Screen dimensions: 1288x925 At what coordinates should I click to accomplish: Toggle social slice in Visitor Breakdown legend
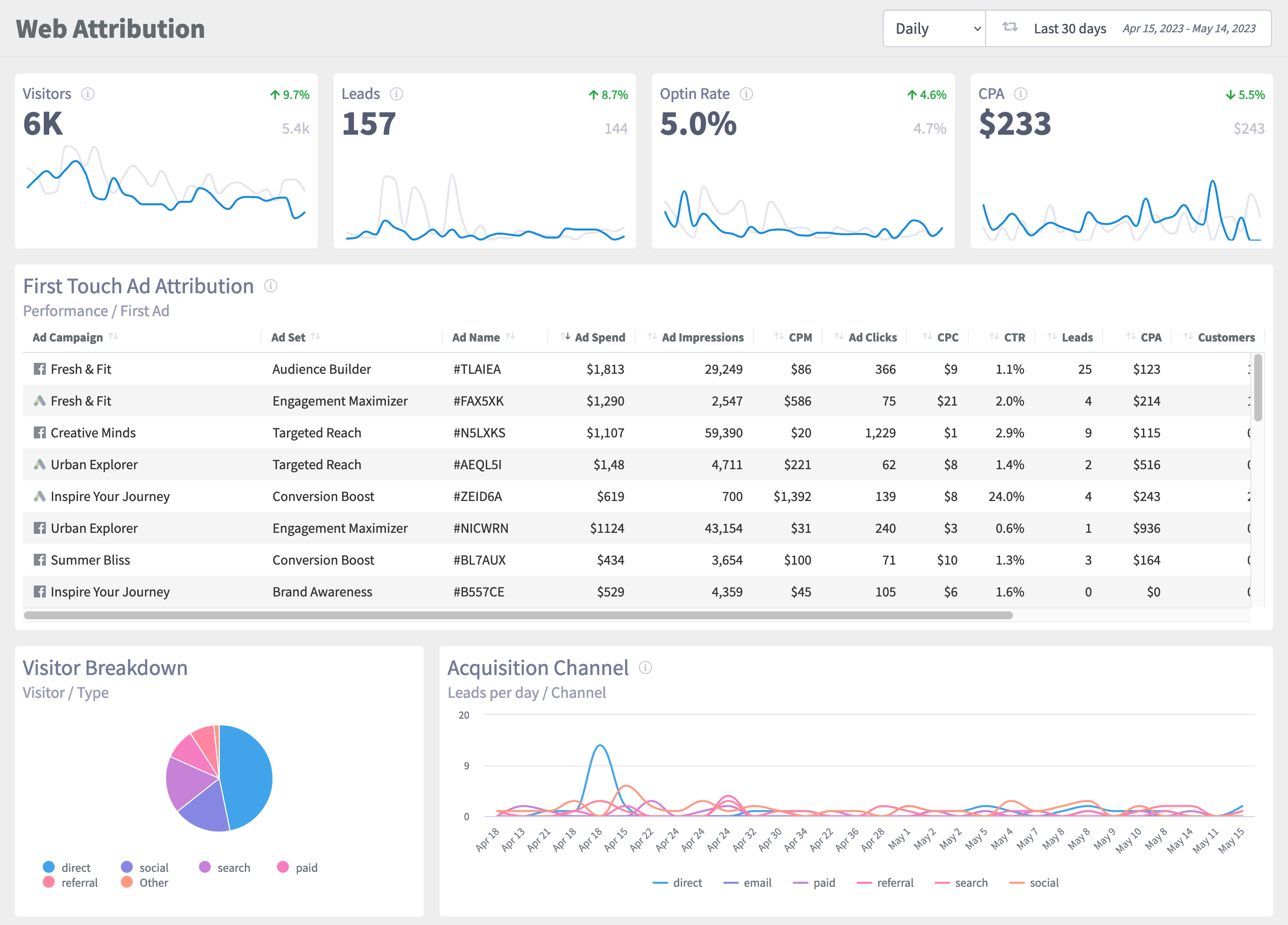pos(145,867)
